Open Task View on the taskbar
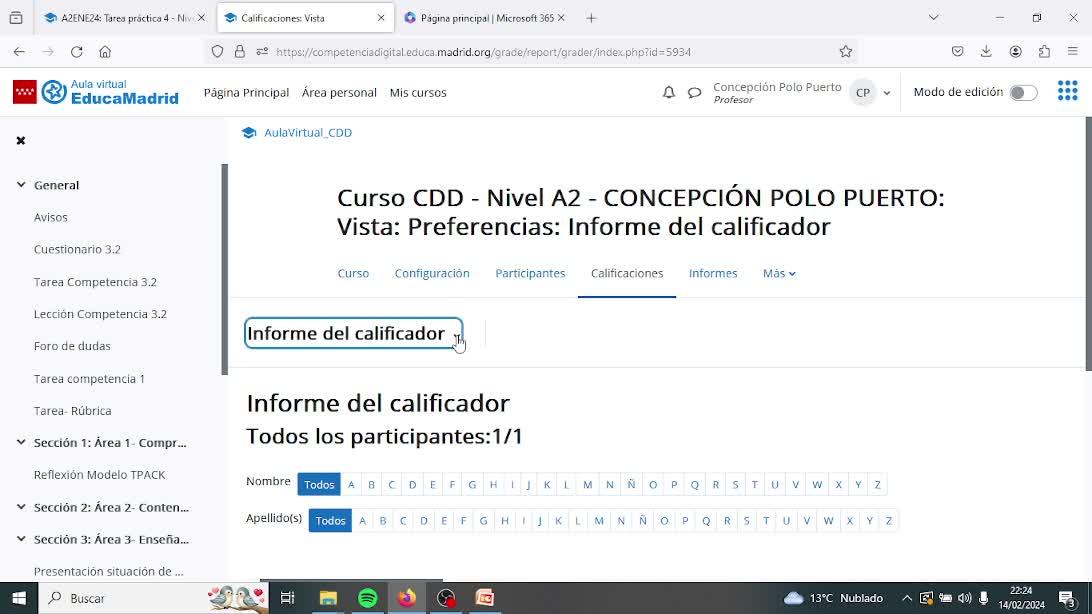Viewport: 1092px width, 614px height. (287, 598)
